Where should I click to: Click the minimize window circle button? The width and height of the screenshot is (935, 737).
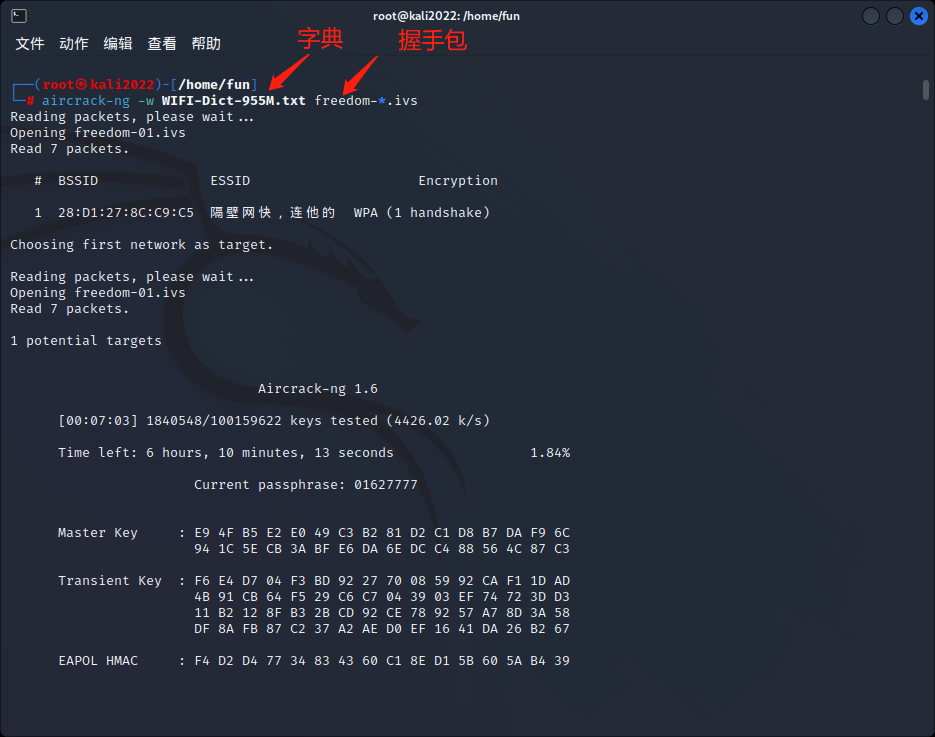click(871, 16)
